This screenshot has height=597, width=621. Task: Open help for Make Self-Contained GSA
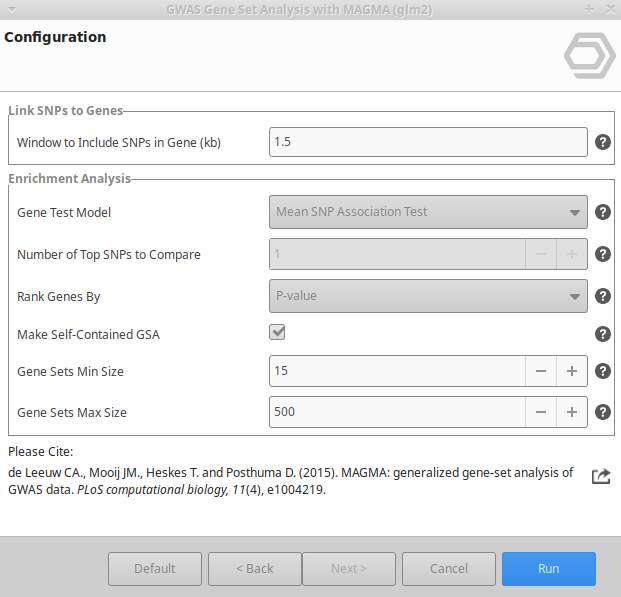pyautogui.click(x=602, y=334)
